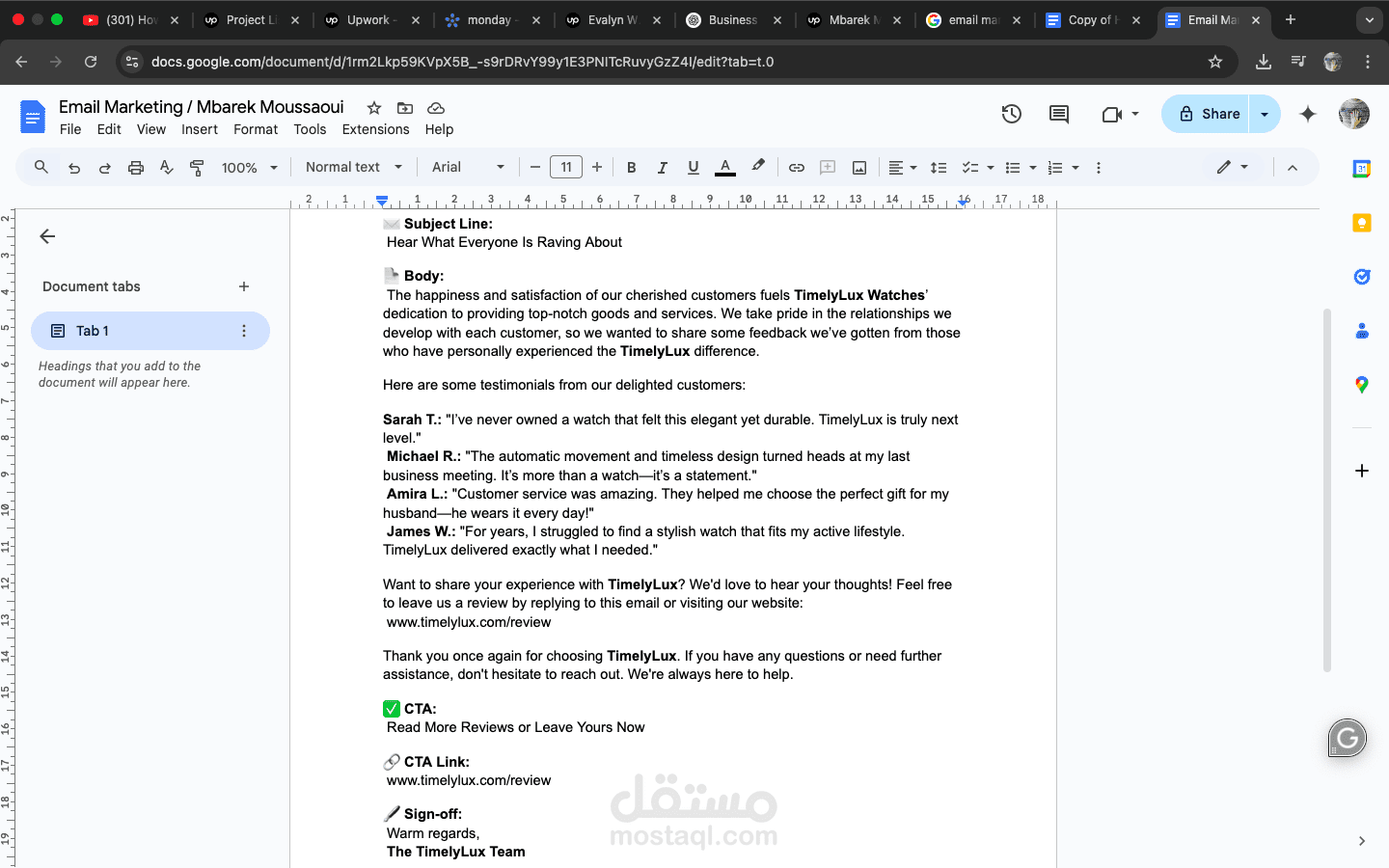The height and width of the screenshot is (868, 1389).
Task: Open the Arial font dropdown
Action: pyautogui.click(x=469, y=167)
